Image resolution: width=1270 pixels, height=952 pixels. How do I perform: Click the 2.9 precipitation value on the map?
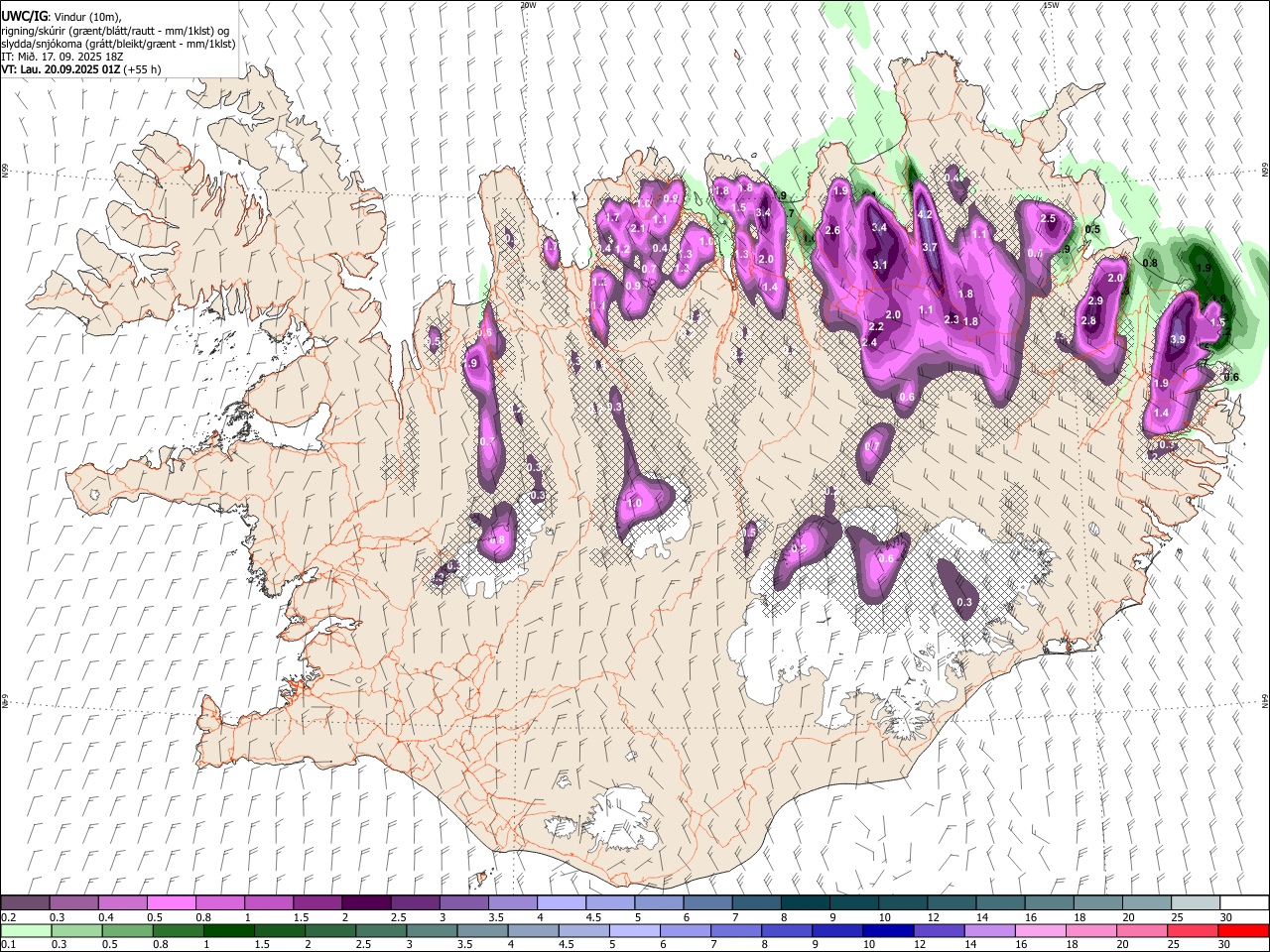point(1095,300)
